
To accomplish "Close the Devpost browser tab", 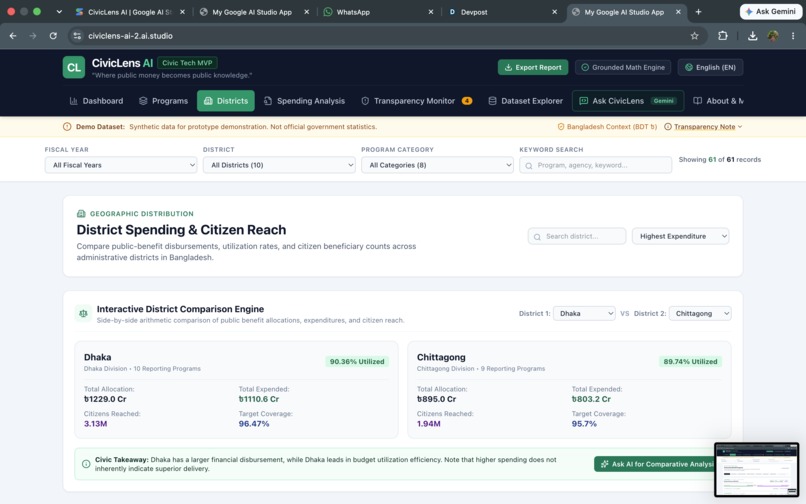I will tap(555, 12).
